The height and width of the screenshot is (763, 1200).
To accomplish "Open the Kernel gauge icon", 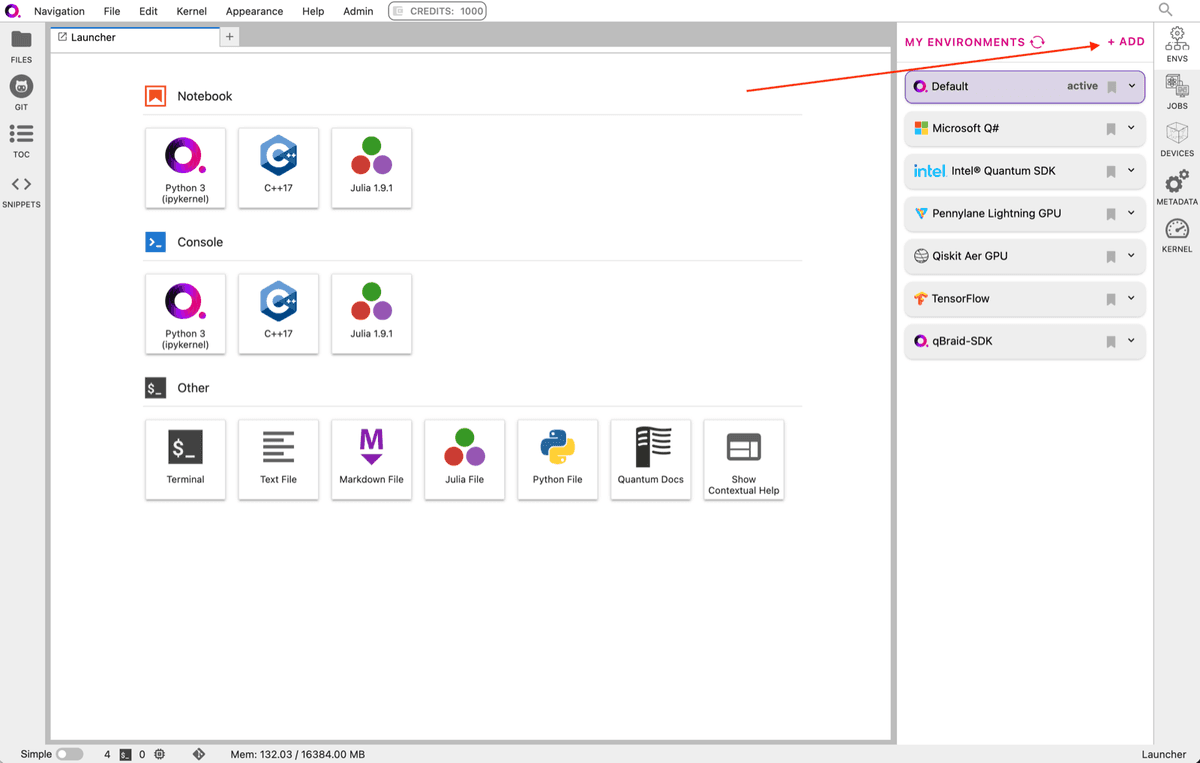I will click(1177, 235).
